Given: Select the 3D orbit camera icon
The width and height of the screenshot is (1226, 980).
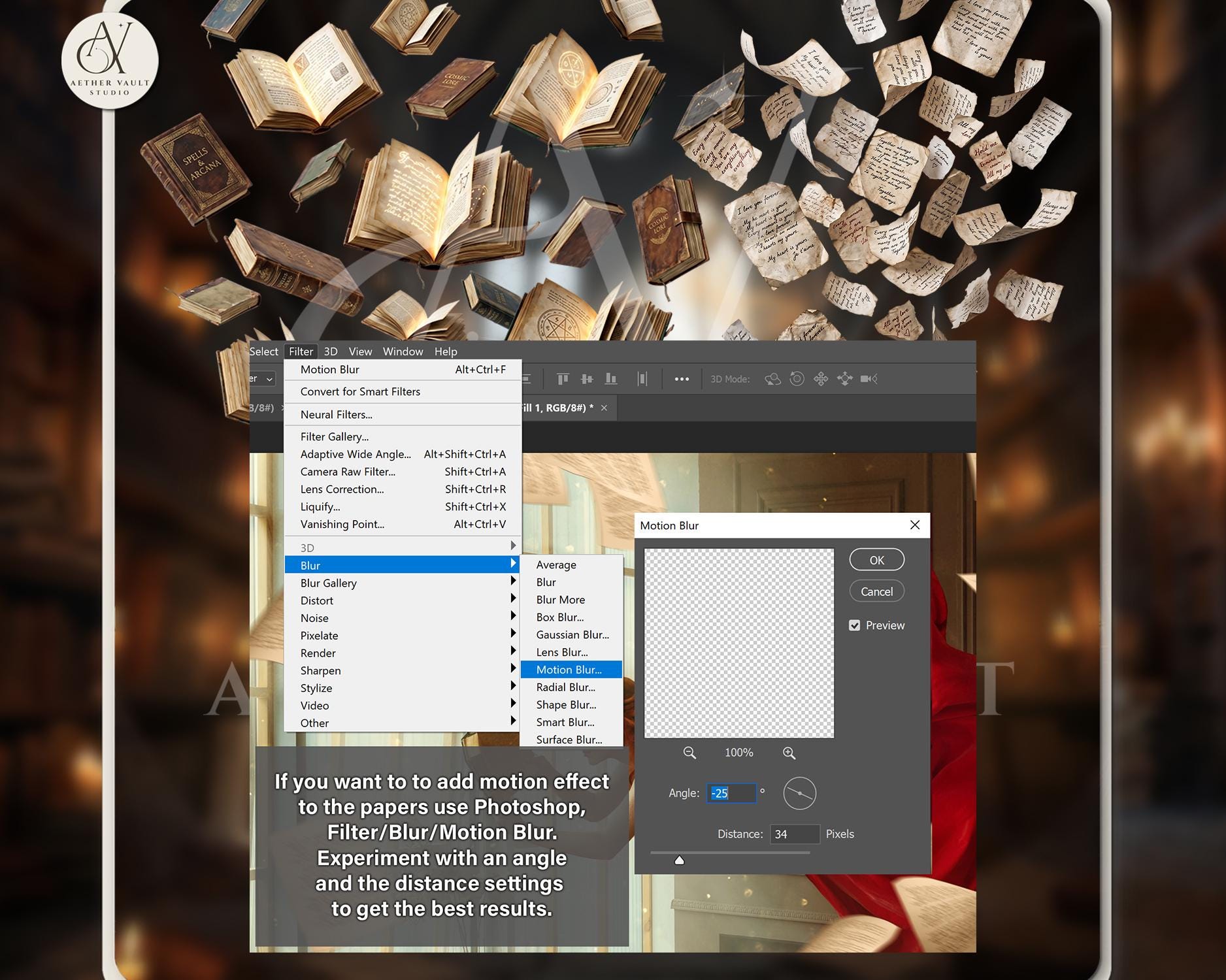Looking at the screenshot, I should pos(772,379).
